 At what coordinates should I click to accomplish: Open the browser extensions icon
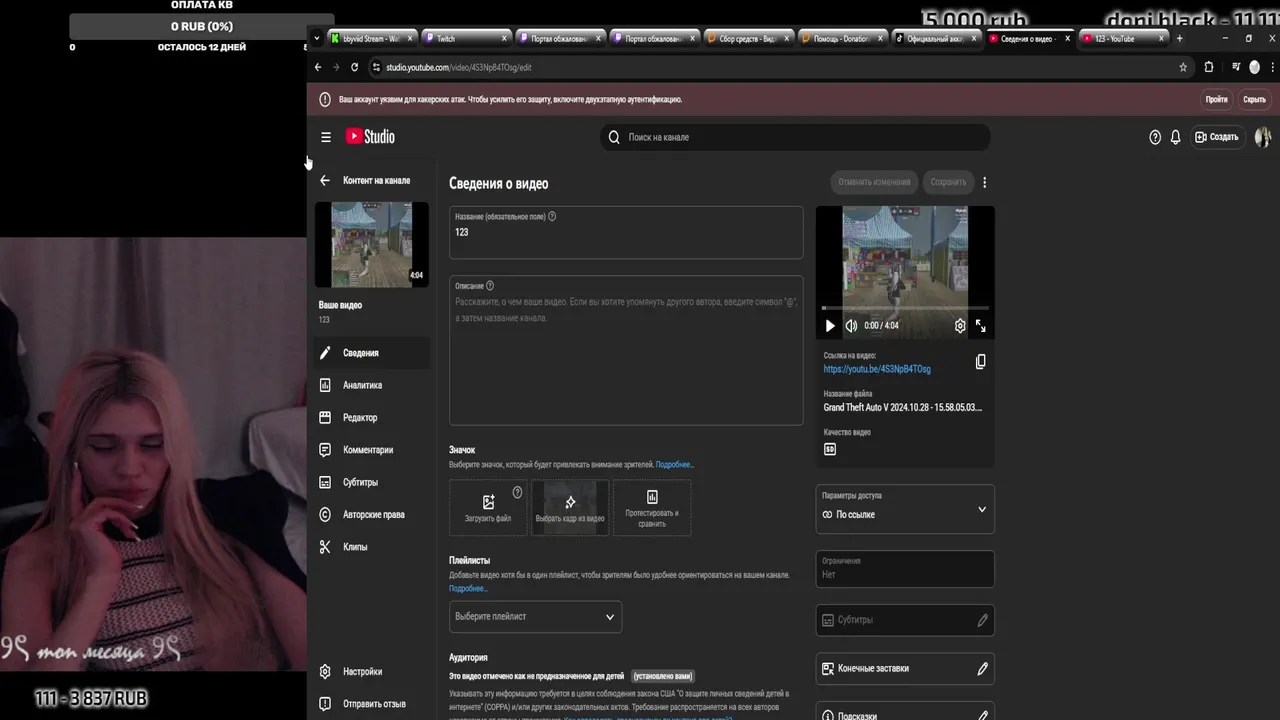point(1208,67)
